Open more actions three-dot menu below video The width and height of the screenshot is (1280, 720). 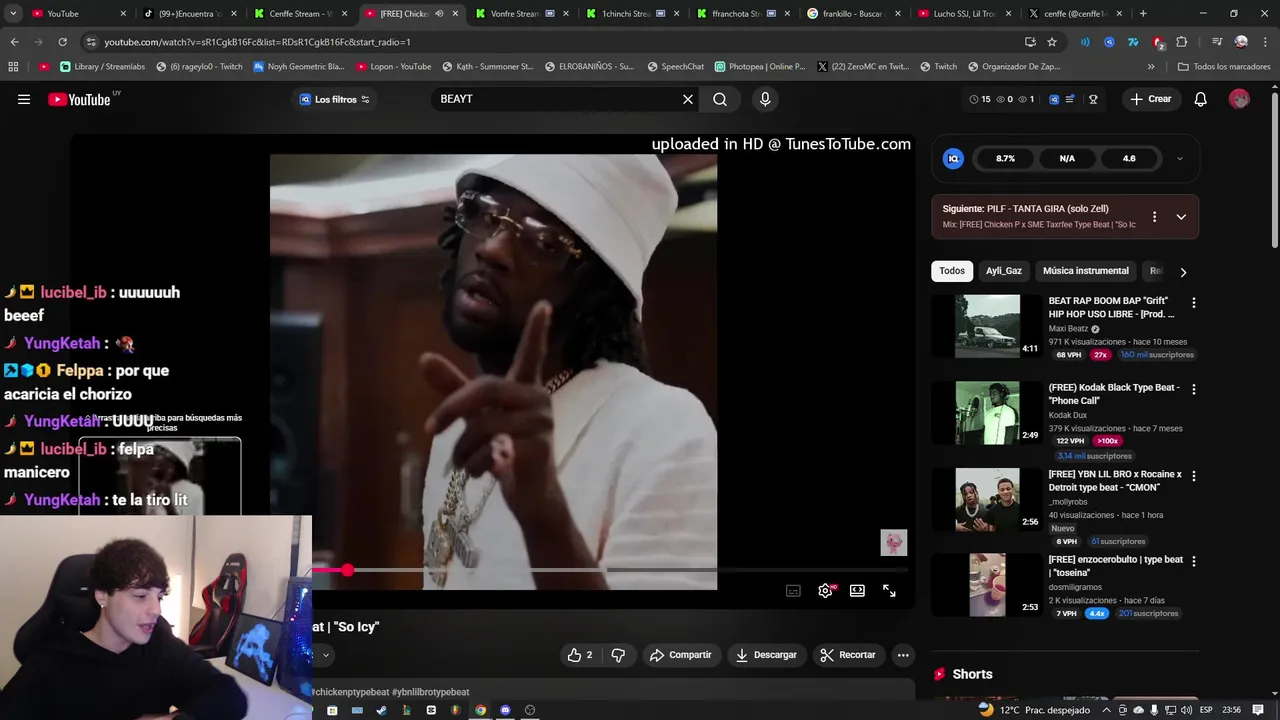coord(903,655)
